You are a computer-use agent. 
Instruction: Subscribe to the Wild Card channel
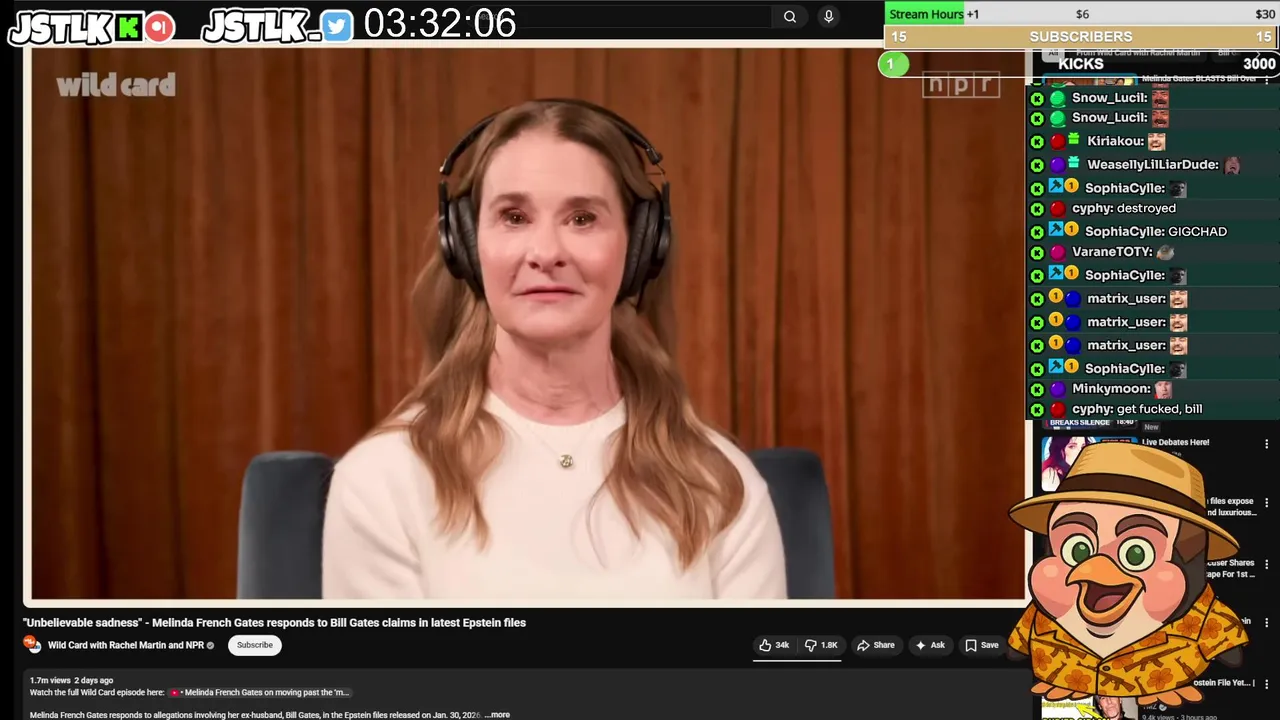click(255, 645)
